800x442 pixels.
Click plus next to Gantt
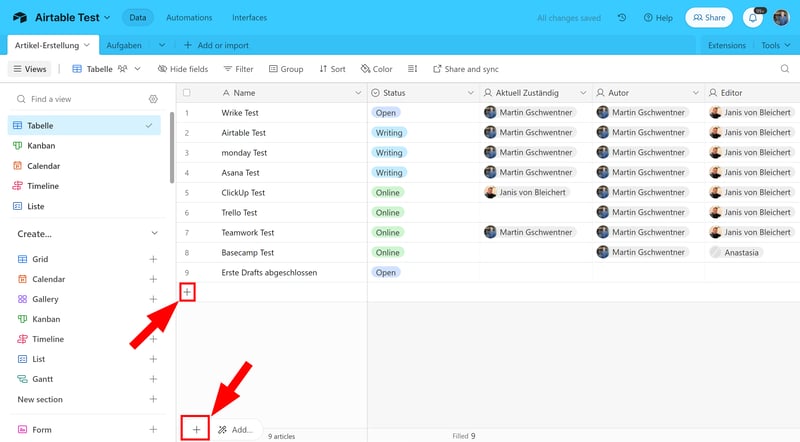pos(153,379)
